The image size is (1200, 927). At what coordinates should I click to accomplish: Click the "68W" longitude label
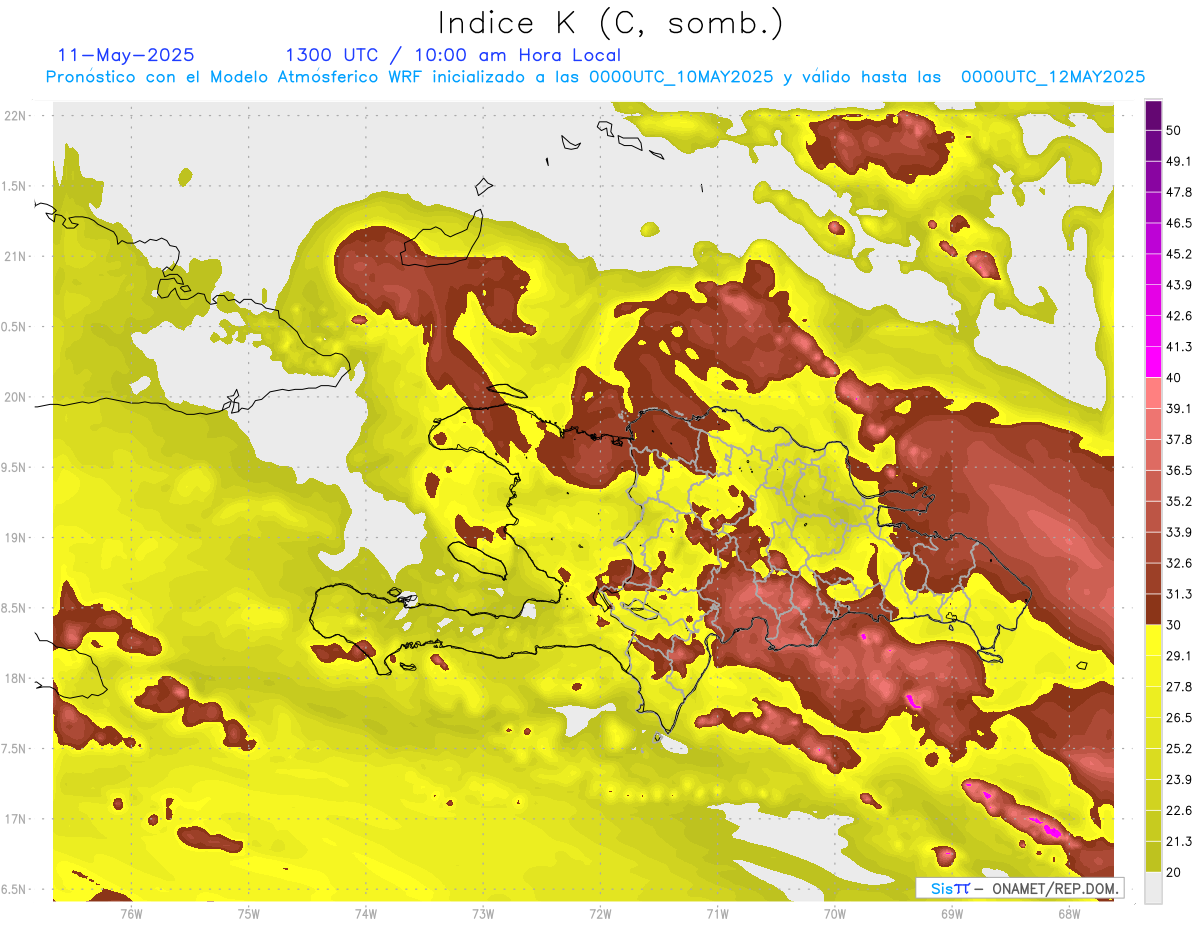[x=1069, y=914]
